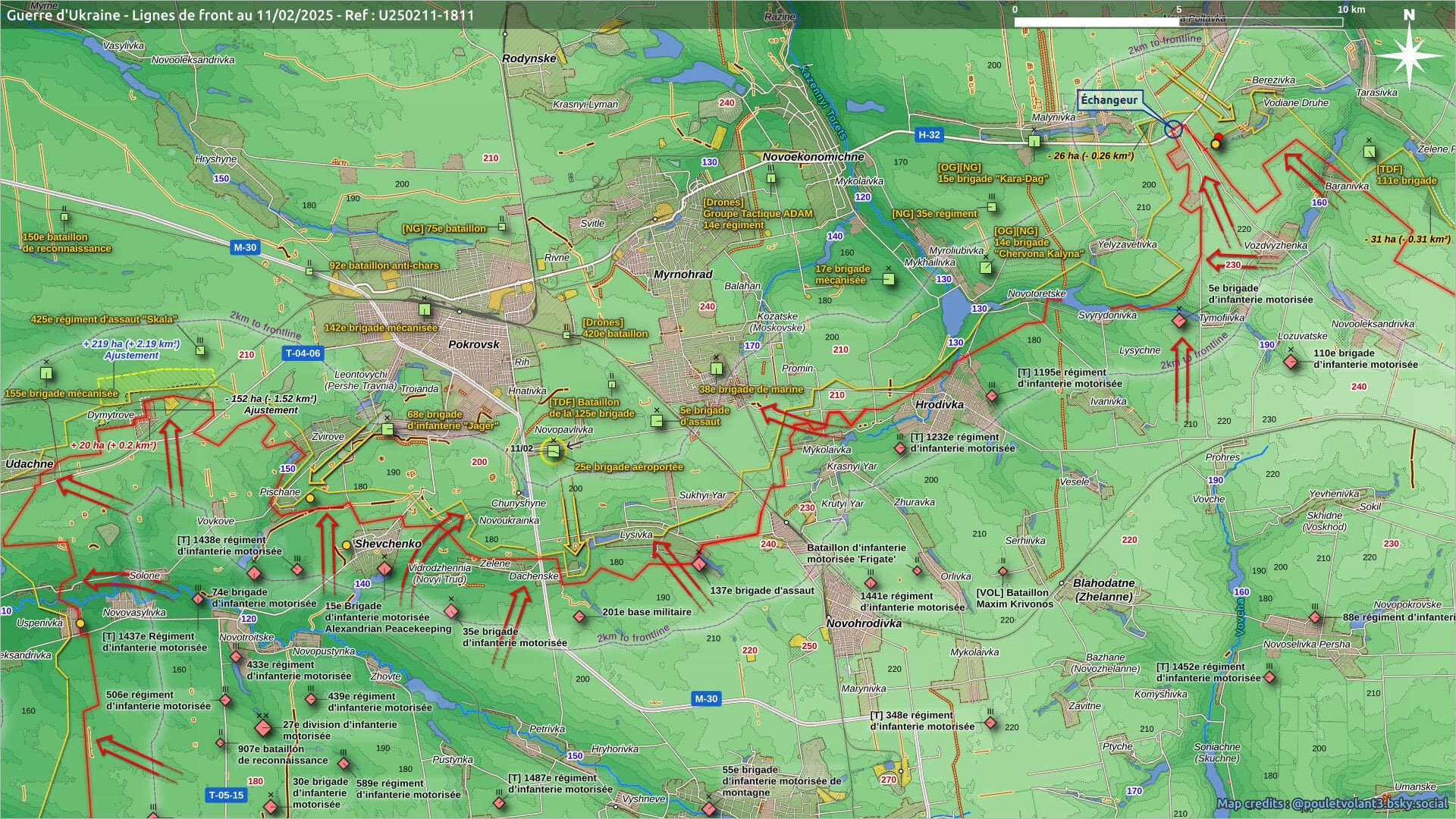Screen dimensions: 1456x819
Task: Click the 111e brigade TDF green marker
Action: coord(1369,152)
